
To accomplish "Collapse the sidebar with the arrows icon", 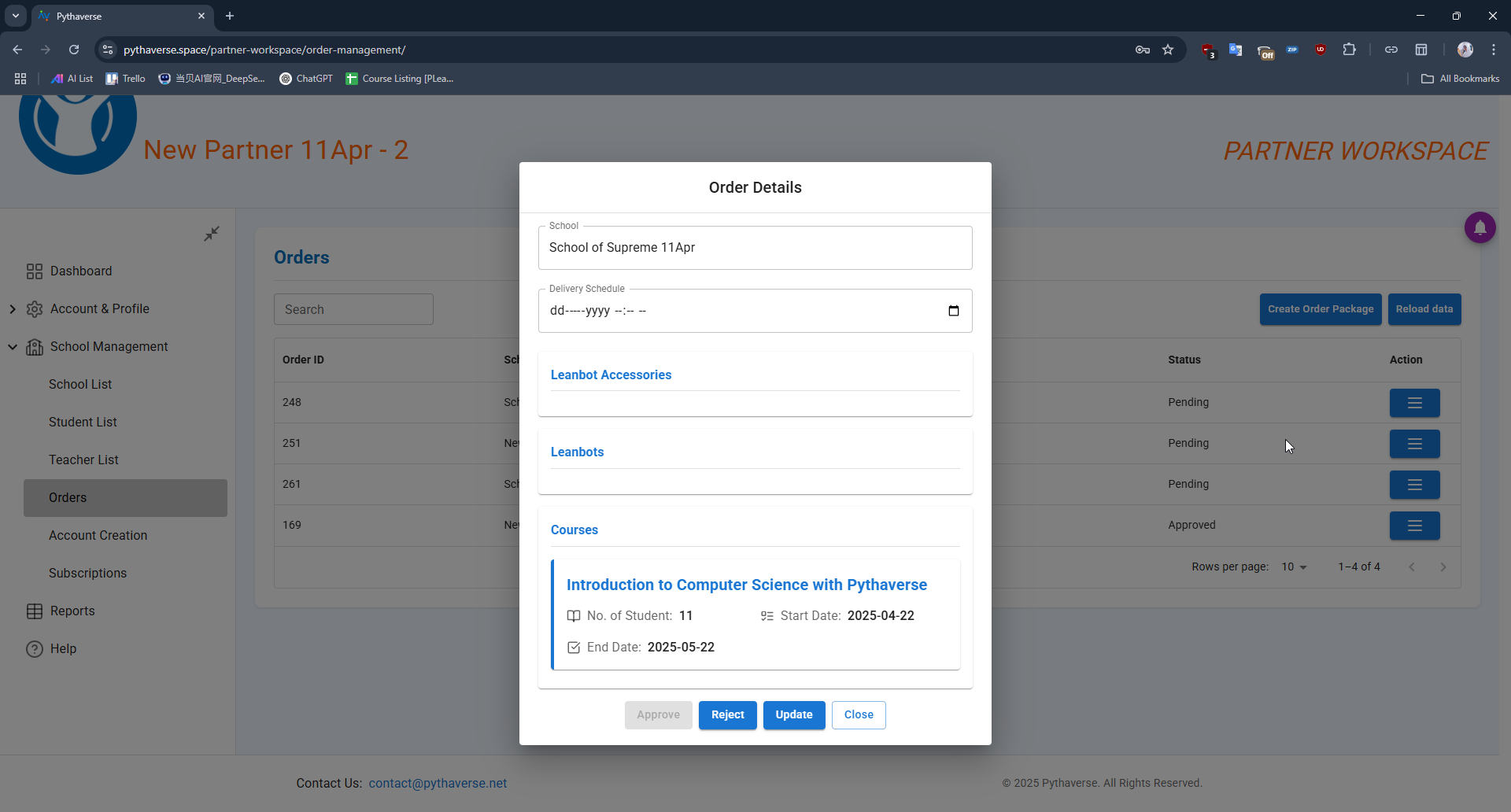I will (x=212, y=234).
